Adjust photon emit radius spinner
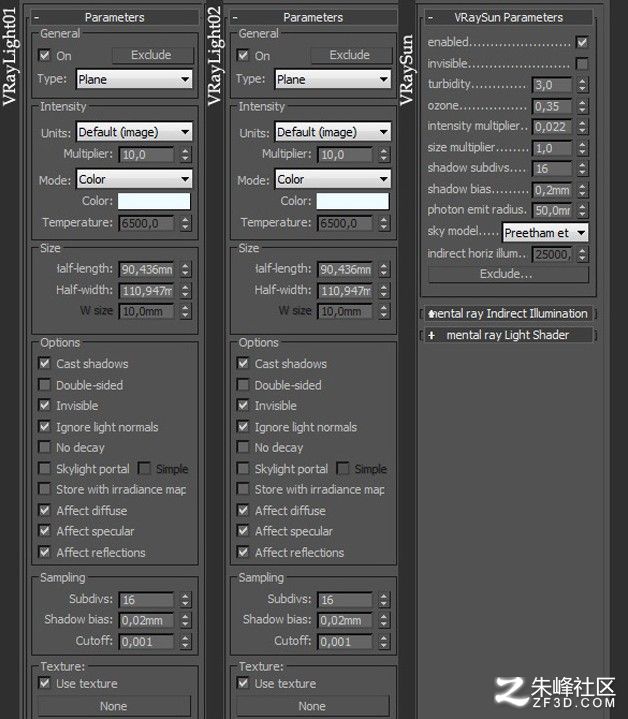628x719 pixels. (x=582, y=210)
